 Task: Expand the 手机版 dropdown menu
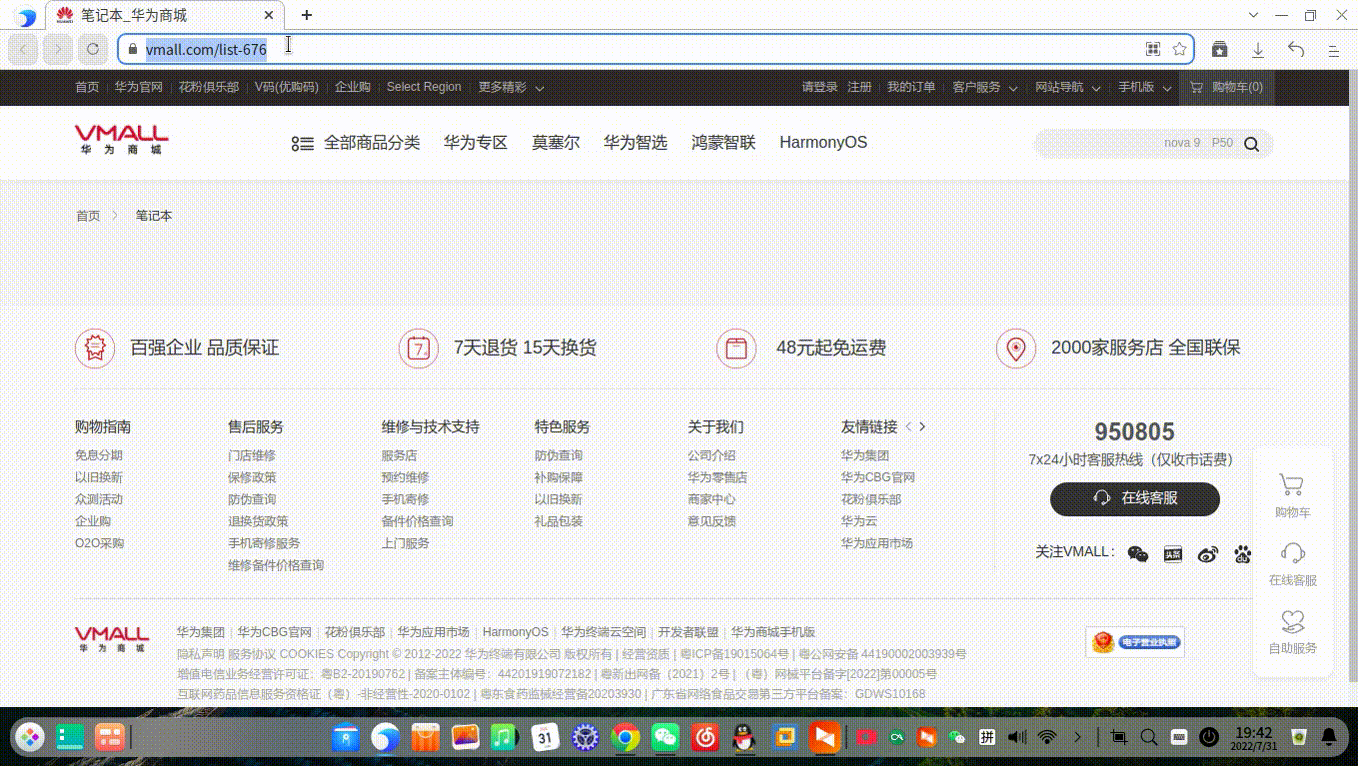click(1144, 88)
